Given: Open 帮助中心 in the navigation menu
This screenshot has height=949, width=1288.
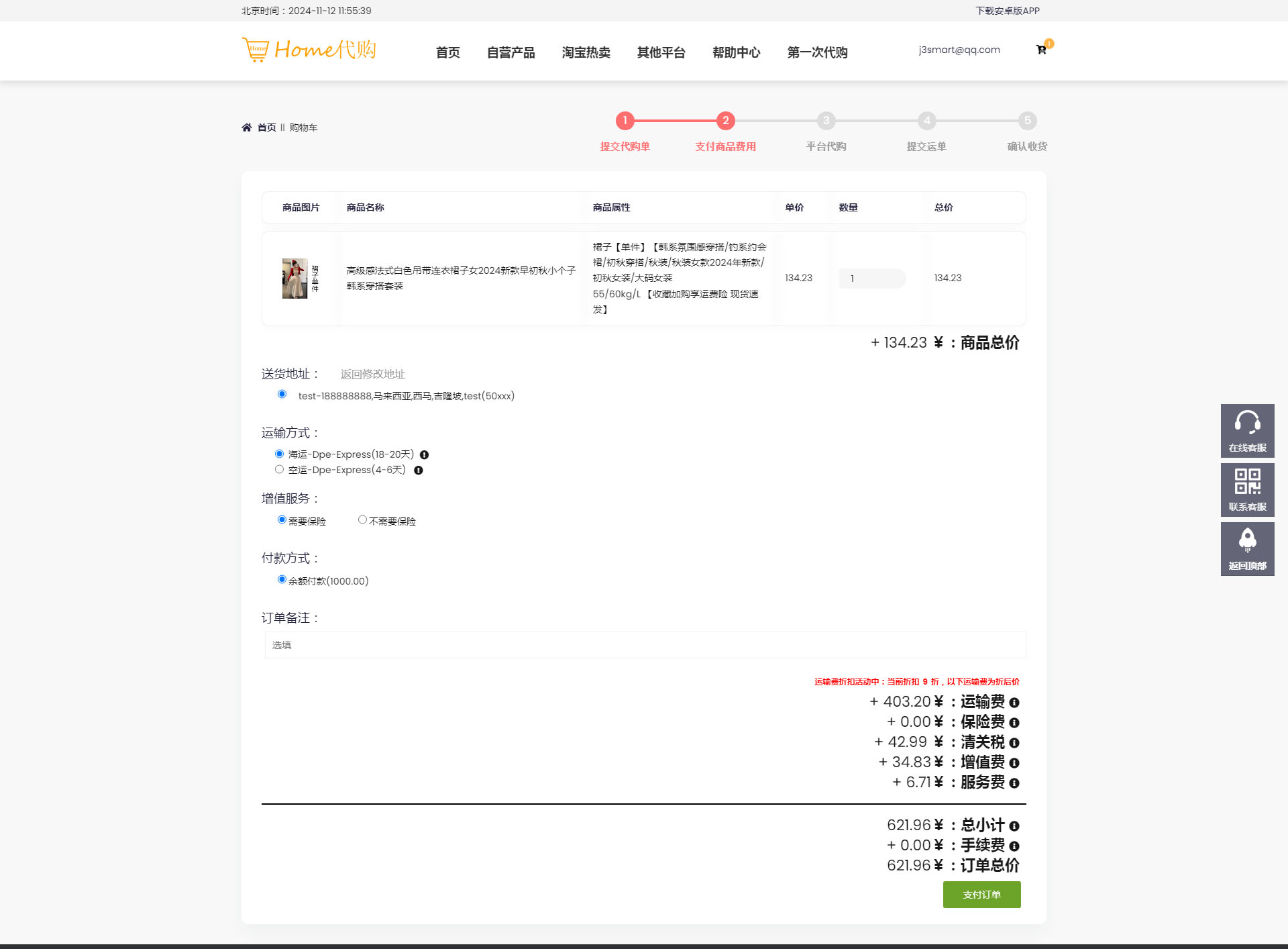Looking at the screenshot, I should pos(736,52).
